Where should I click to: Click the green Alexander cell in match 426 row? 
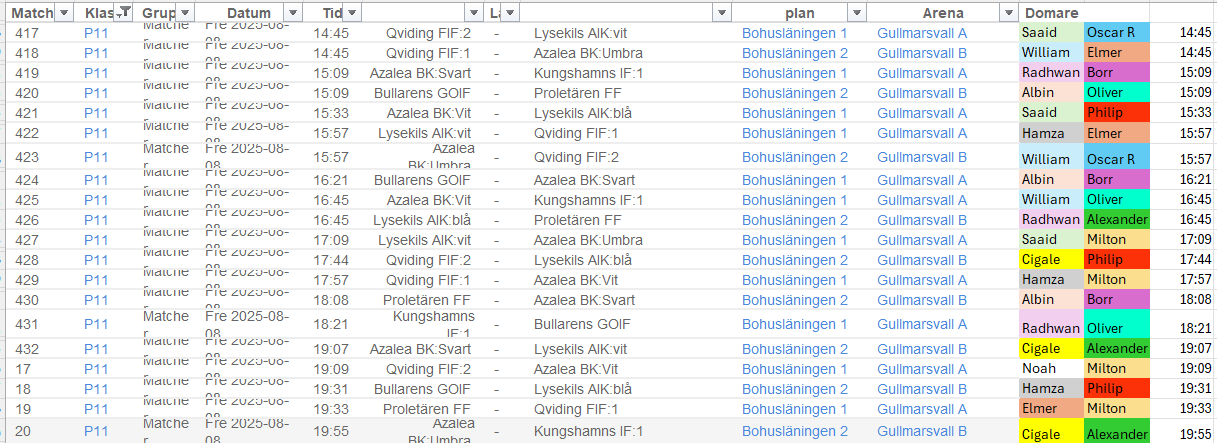1116,220
